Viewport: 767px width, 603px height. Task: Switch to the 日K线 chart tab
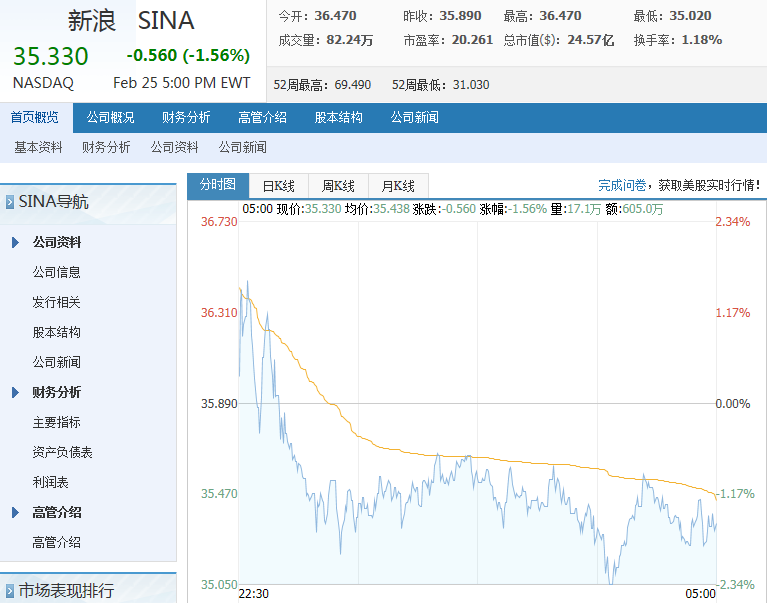coord(278,186)
